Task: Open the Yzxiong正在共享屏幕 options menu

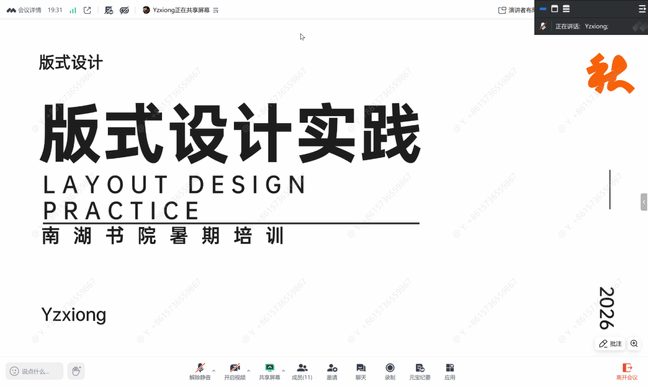Action: click(x=216, y=10)
